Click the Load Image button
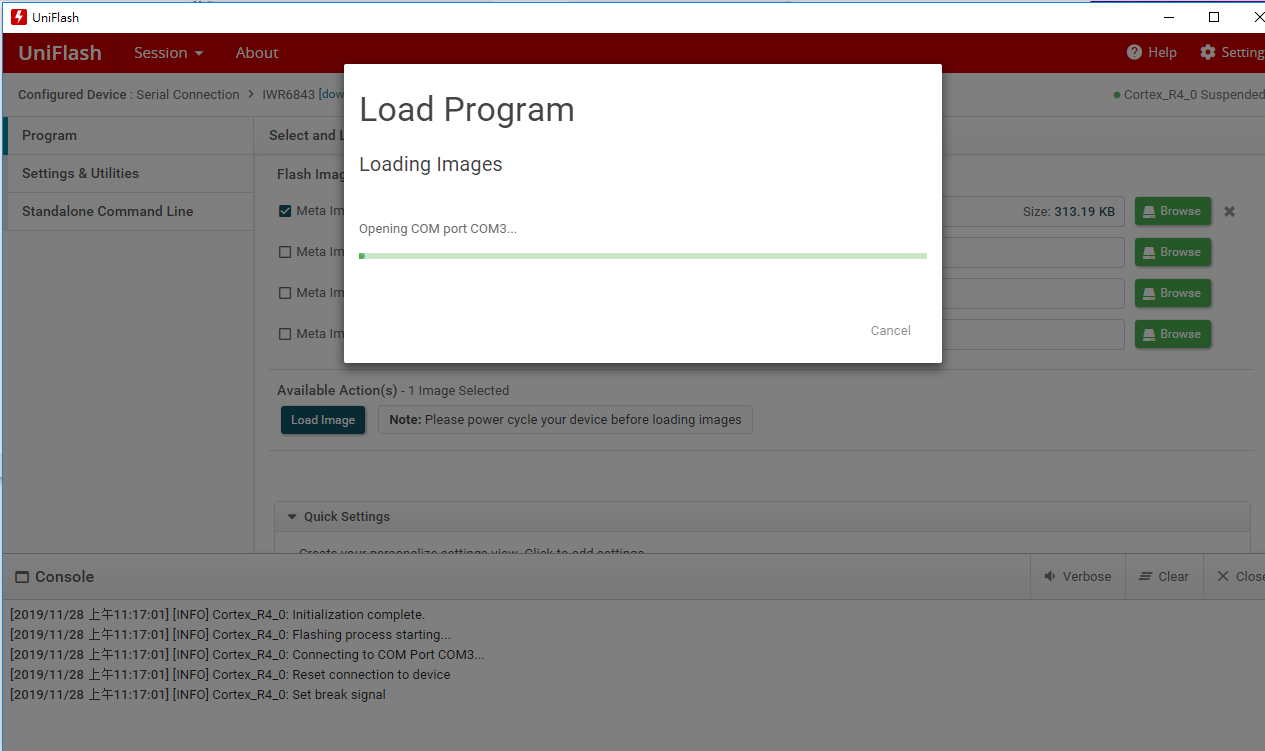 (323, 420)
